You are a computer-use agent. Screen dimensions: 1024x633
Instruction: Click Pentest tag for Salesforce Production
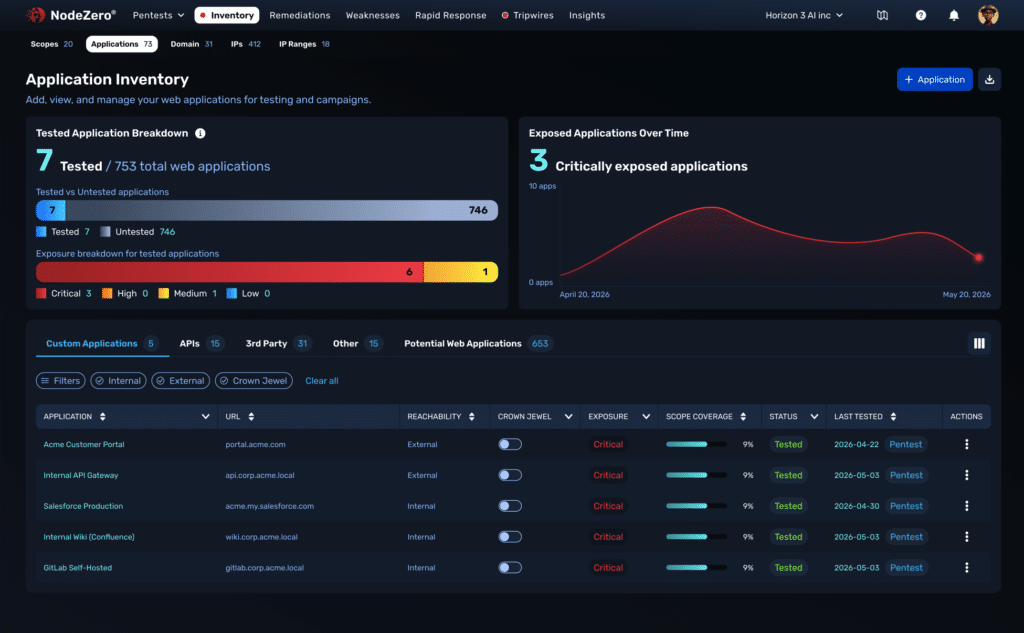click(x=906, y=506)
